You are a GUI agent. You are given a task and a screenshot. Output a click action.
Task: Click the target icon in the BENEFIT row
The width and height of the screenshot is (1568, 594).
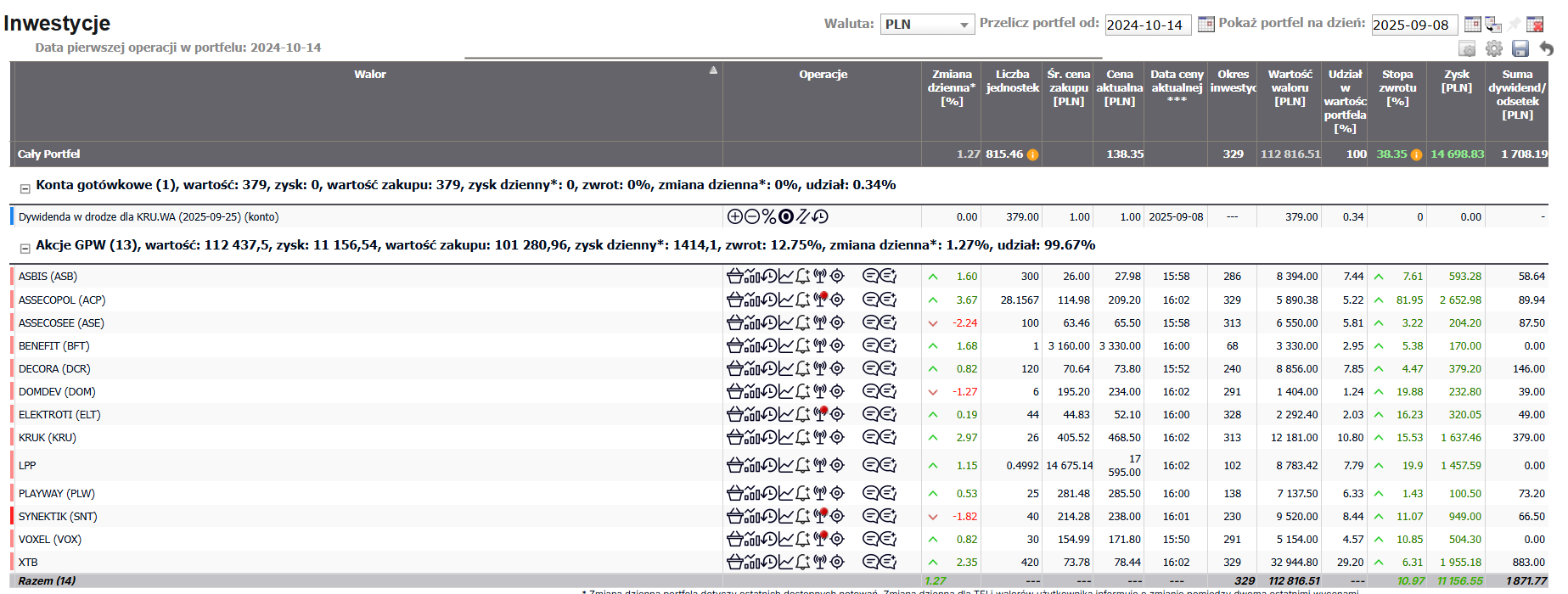pos(837,346)
